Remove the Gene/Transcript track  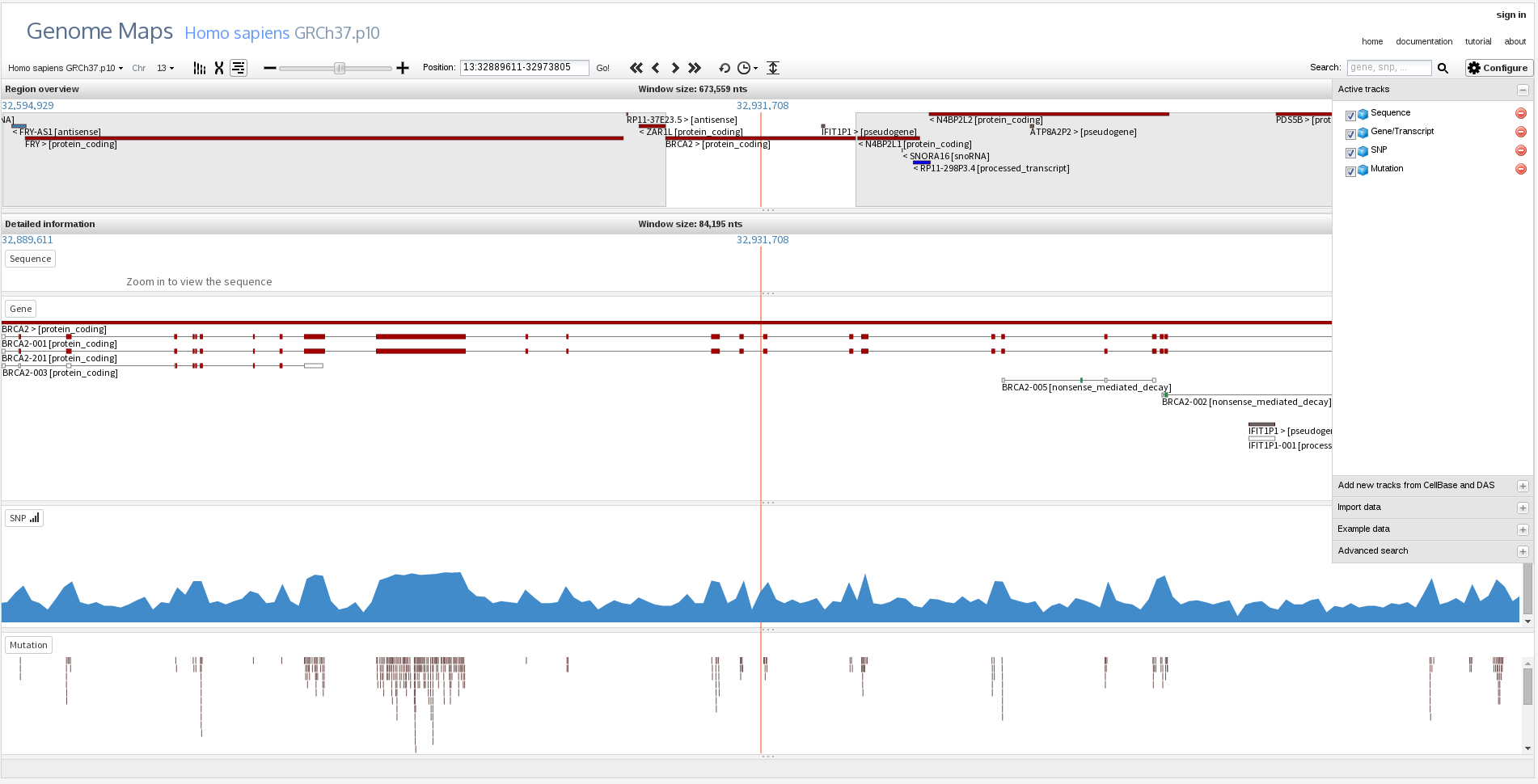1520,132
